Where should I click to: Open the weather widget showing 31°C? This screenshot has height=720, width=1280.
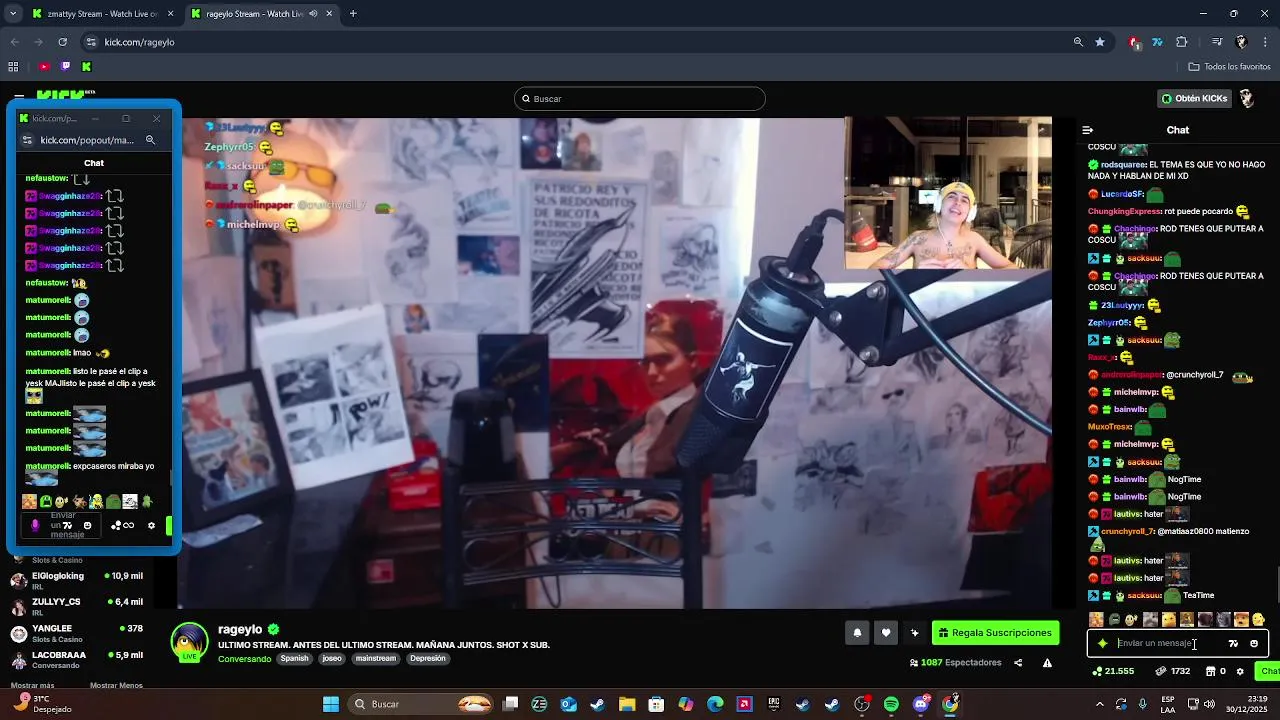(41, 704)
